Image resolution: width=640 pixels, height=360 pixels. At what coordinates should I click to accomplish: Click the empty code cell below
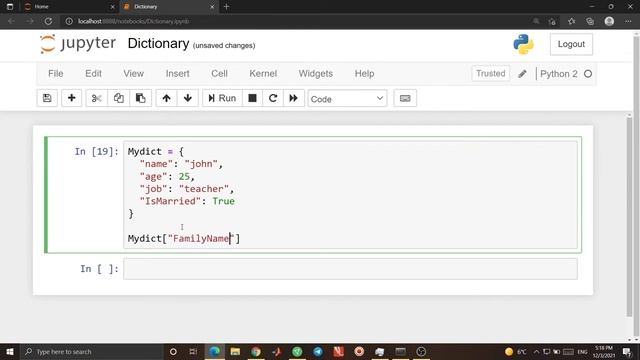pos(350,269)
